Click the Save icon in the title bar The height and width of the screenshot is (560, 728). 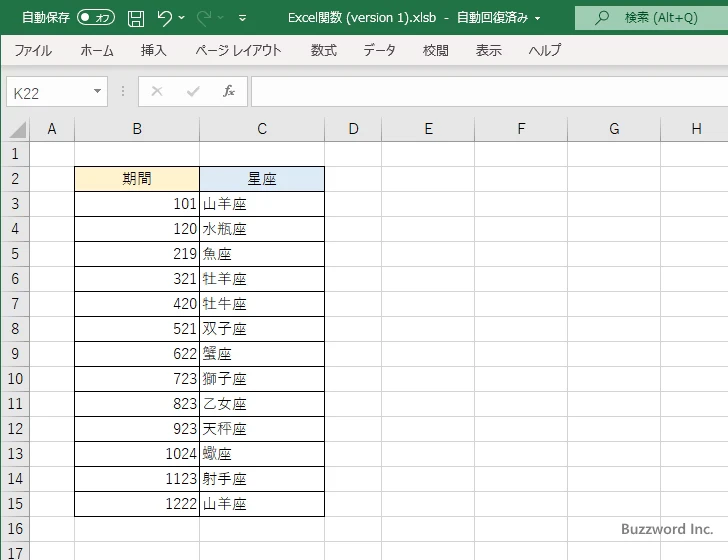coord(136,18)
